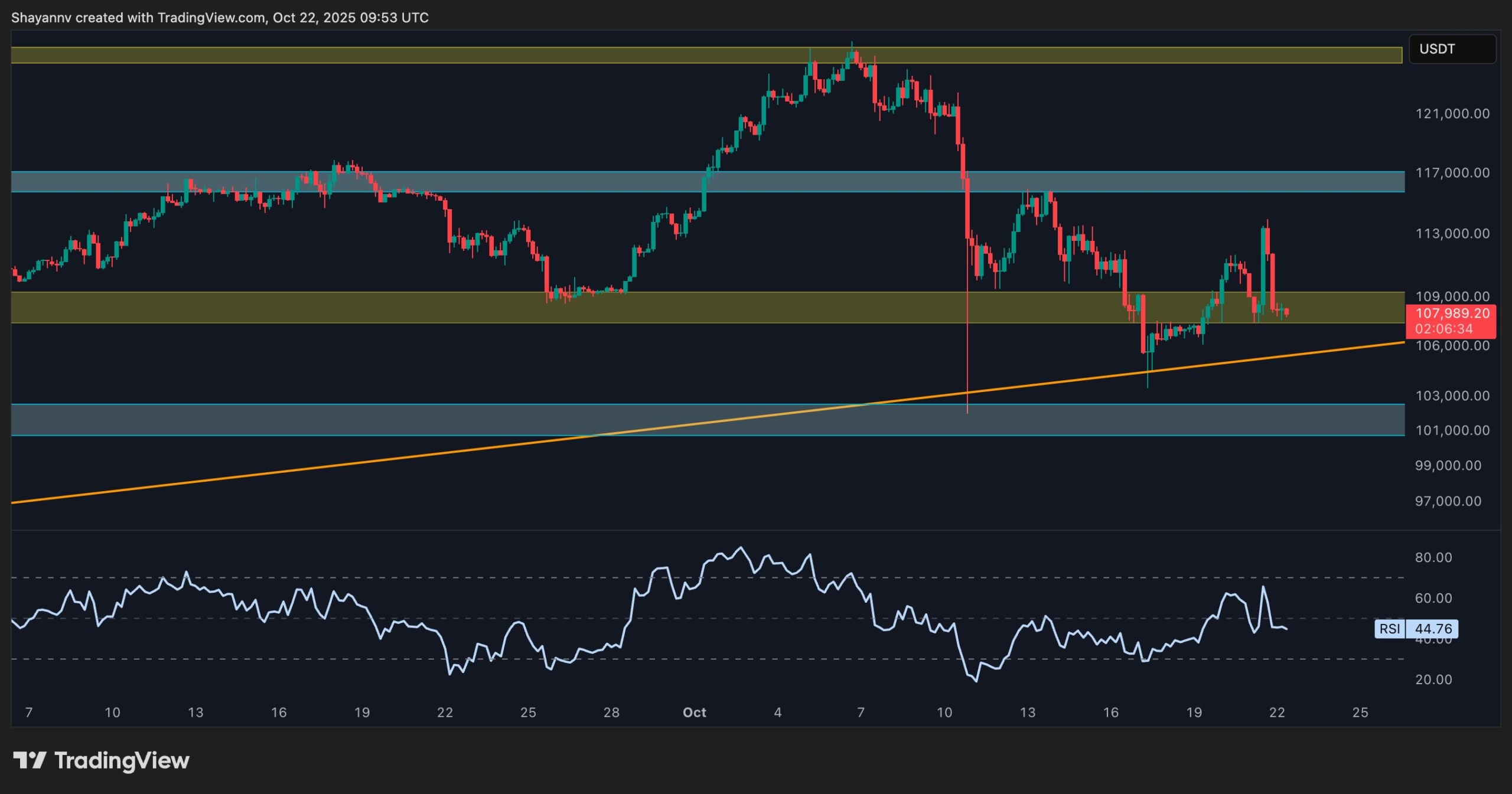The width and height of the screenshot is (1512, 794).
Task: Click the 97,000.00 price axis label
Action: (x=1448, y=501)
